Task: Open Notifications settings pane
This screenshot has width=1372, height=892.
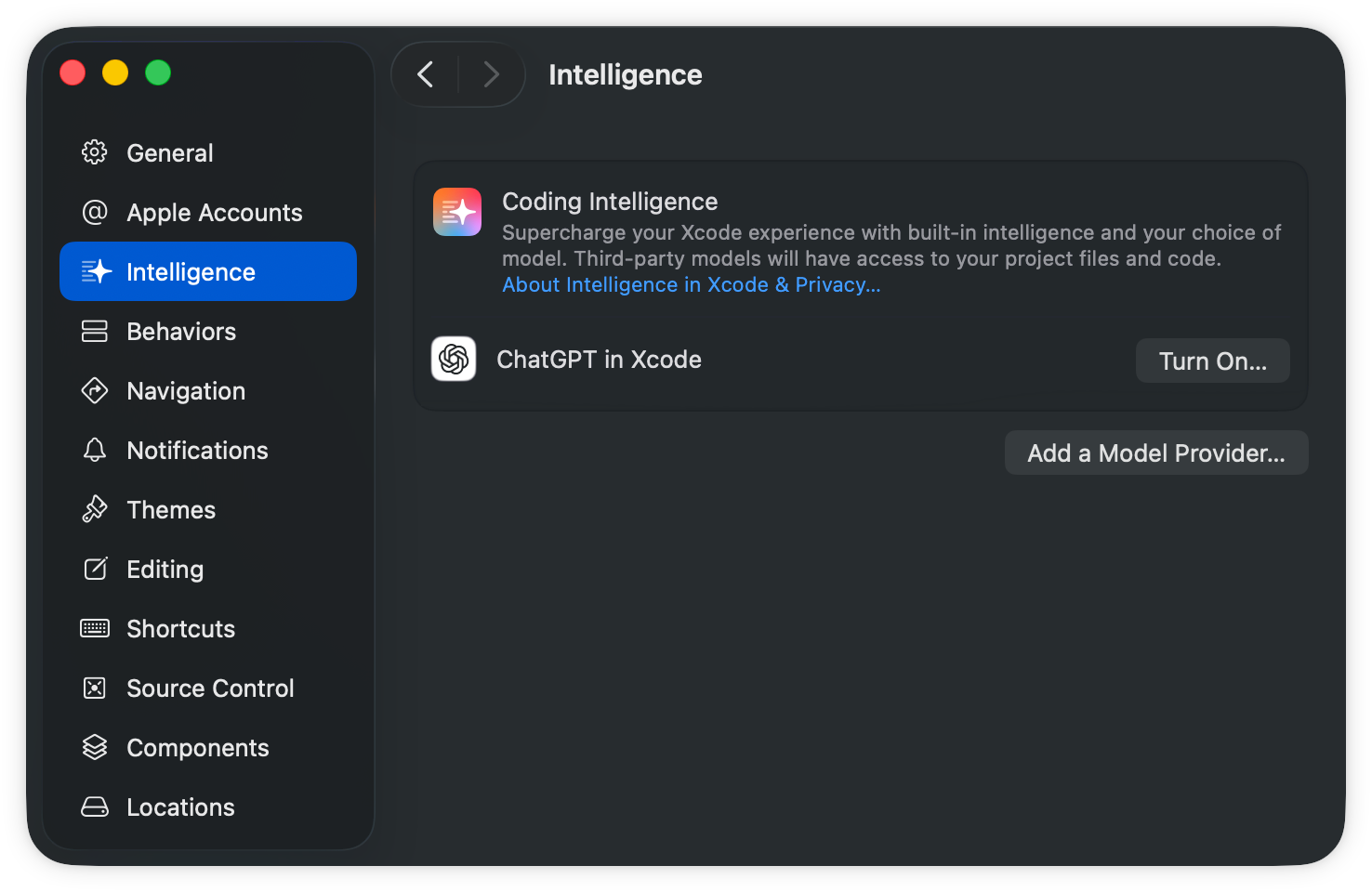Action: pos(208,450)
